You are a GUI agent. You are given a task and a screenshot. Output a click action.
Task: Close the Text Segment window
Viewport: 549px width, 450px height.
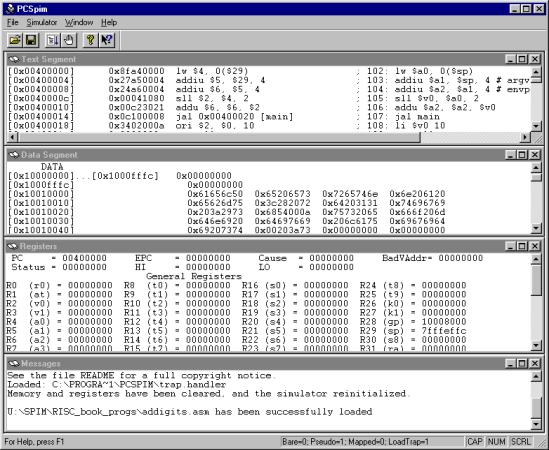pyautogui.click(x=535, y=59)
